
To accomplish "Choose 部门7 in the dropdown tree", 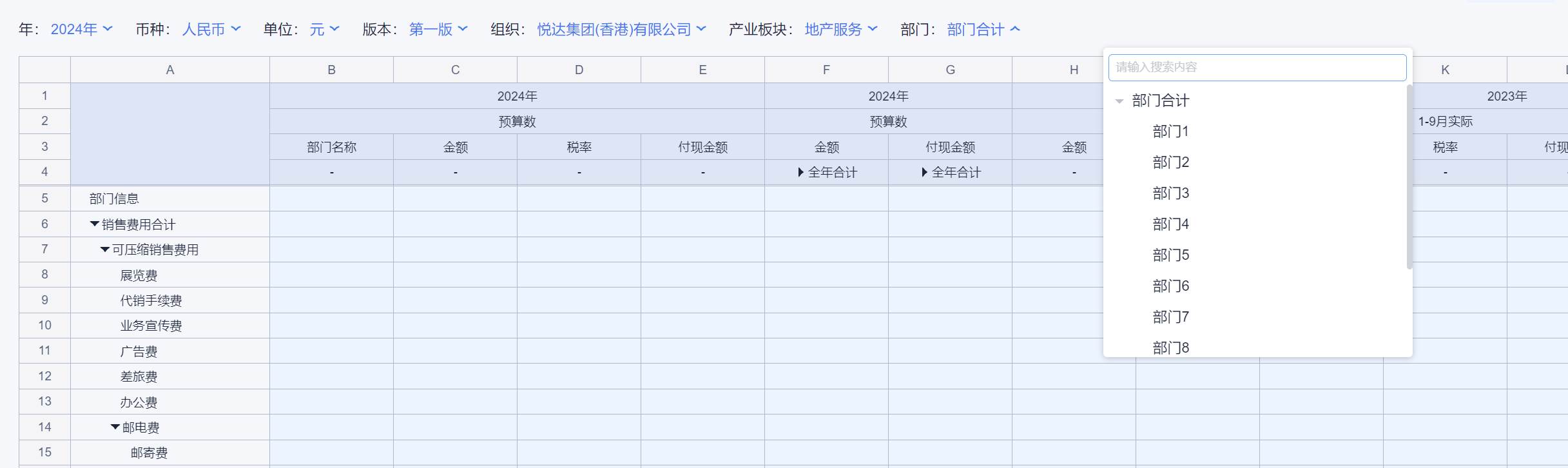I will tap(1170, 317).
